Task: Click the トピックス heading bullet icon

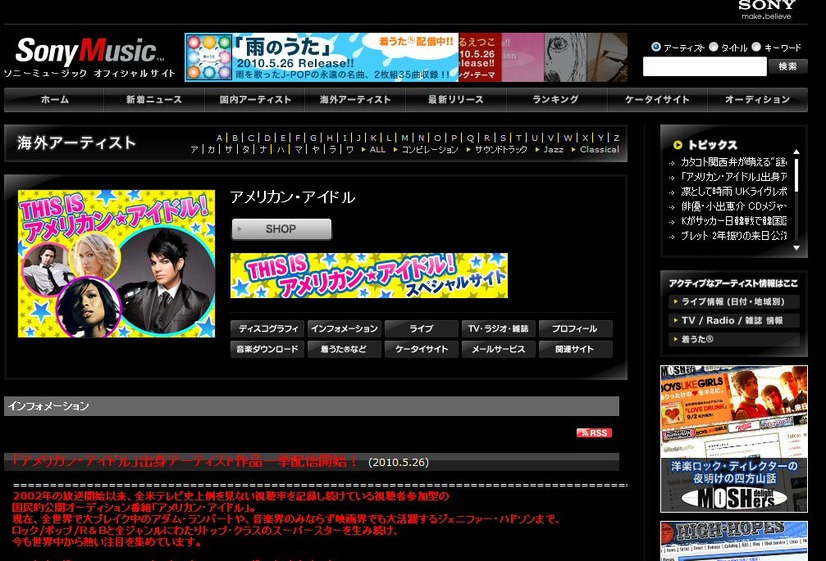Action: 677,145
